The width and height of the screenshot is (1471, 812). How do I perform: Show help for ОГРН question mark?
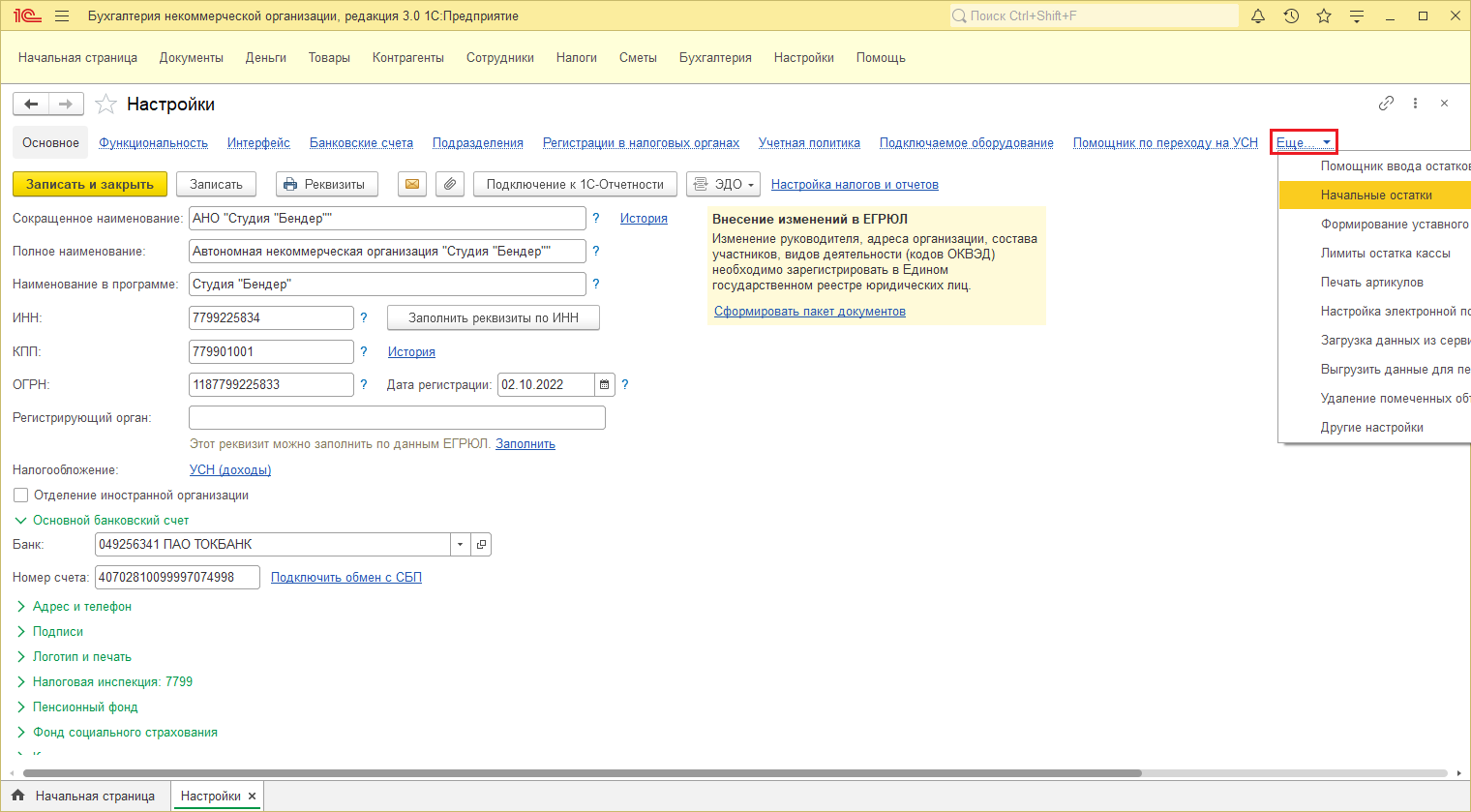click(x=364, y=384)
